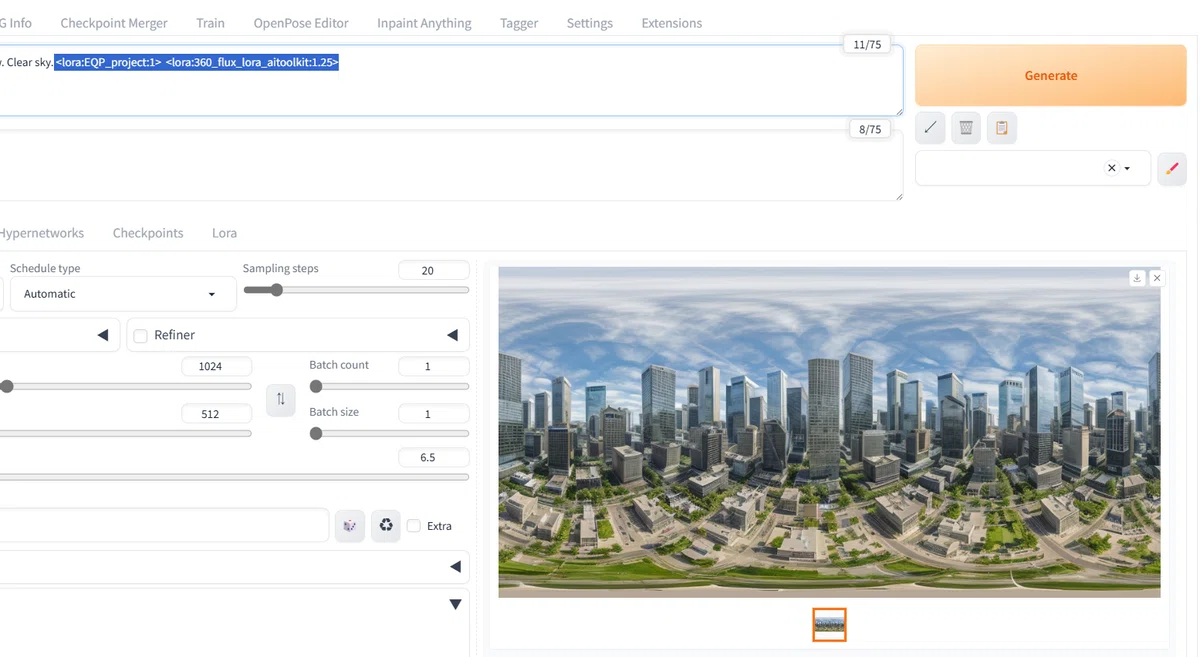Go to the OpenPose Editor tab
The width and height of the screenshot is (1200, 657).
(301, 23)
